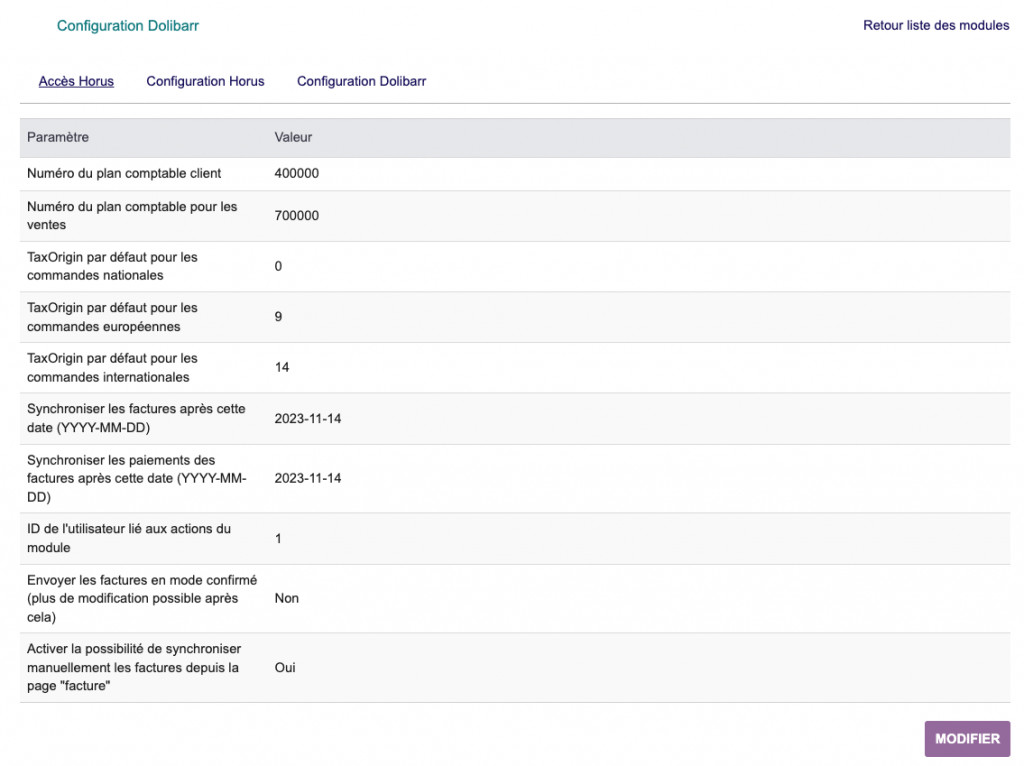Click the Non value for confirmed mode

tap(287, 598)
